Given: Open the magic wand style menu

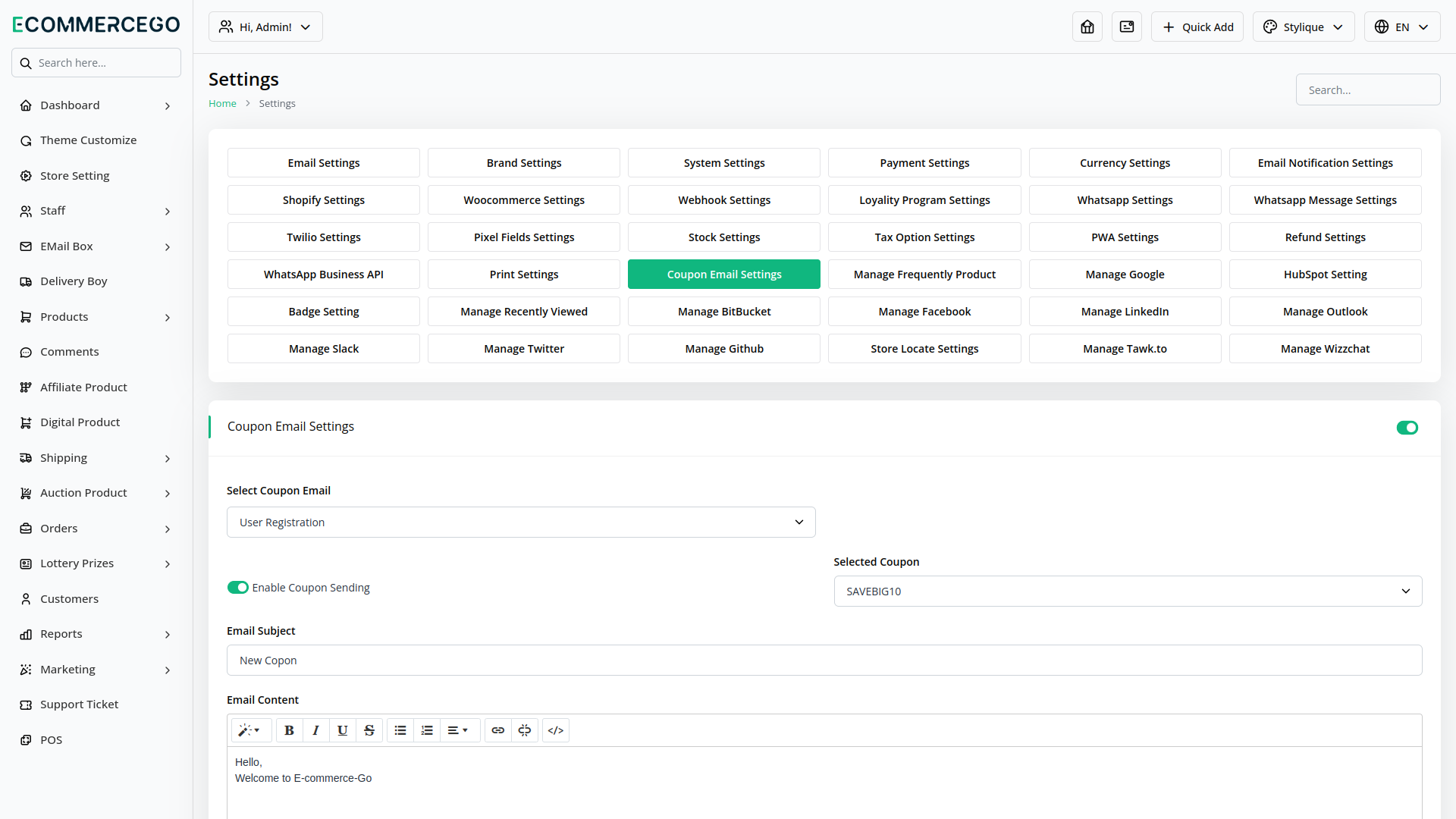Looking at the screenshot, I should (x=250, y=730).
